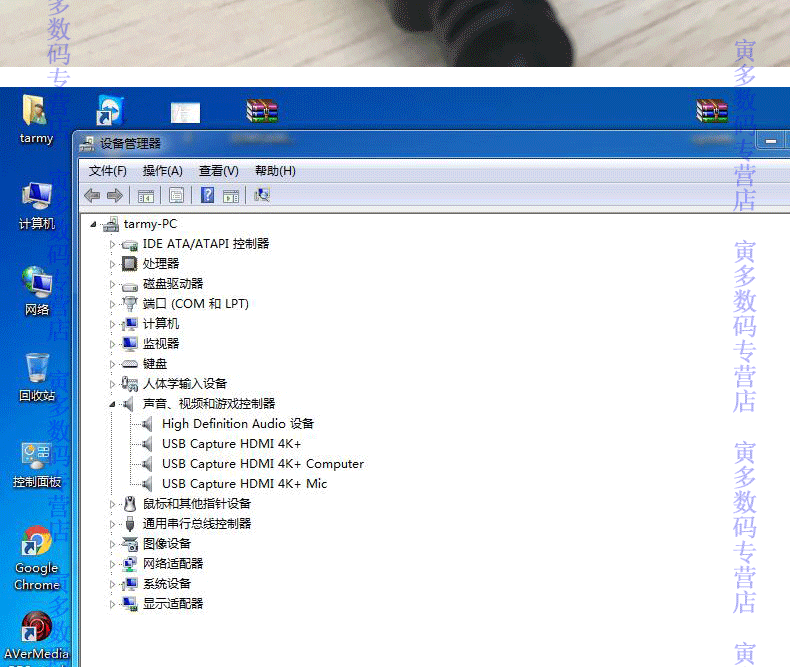Open the 文件(F) menu
Viewport: 790px width, 667px height.
[107, 171]
